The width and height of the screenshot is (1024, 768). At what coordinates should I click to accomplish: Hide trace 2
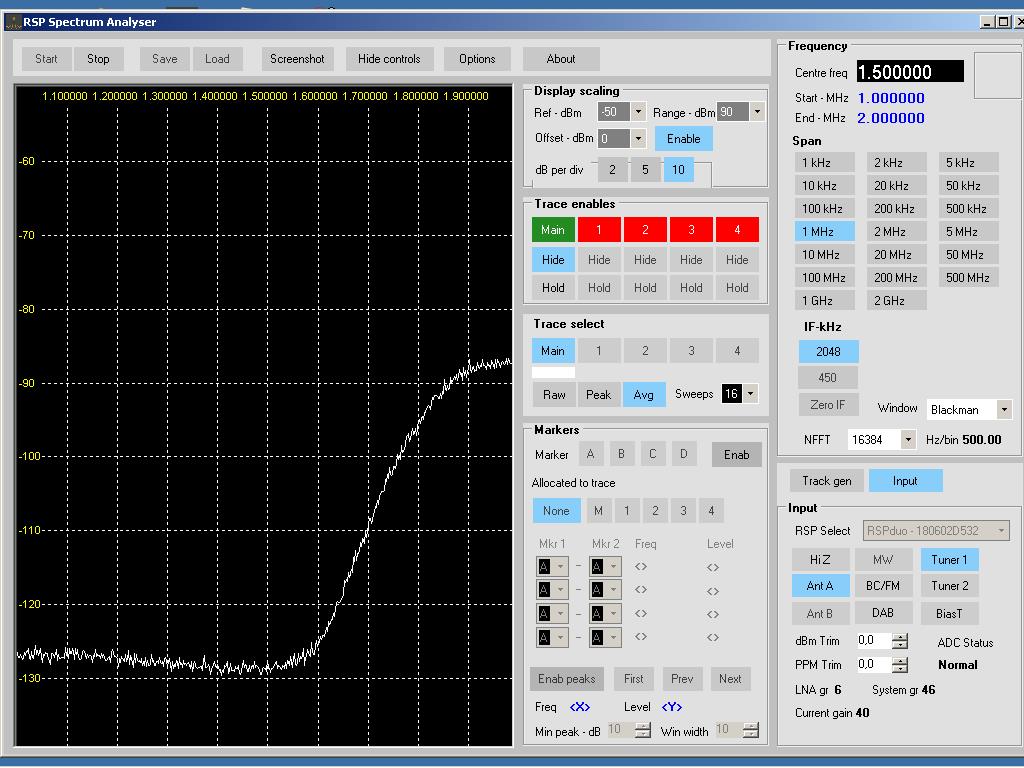click(x=645, y=259)
